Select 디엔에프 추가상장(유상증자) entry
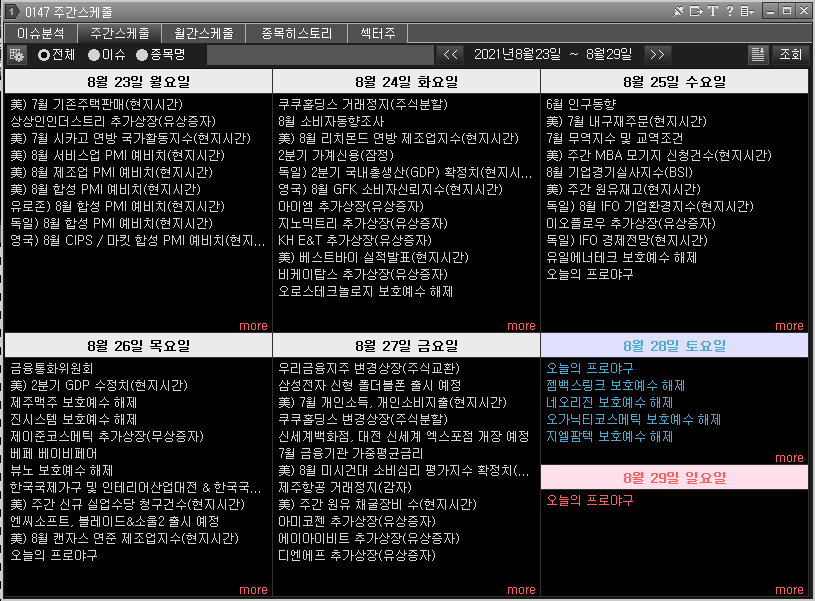 357,556
